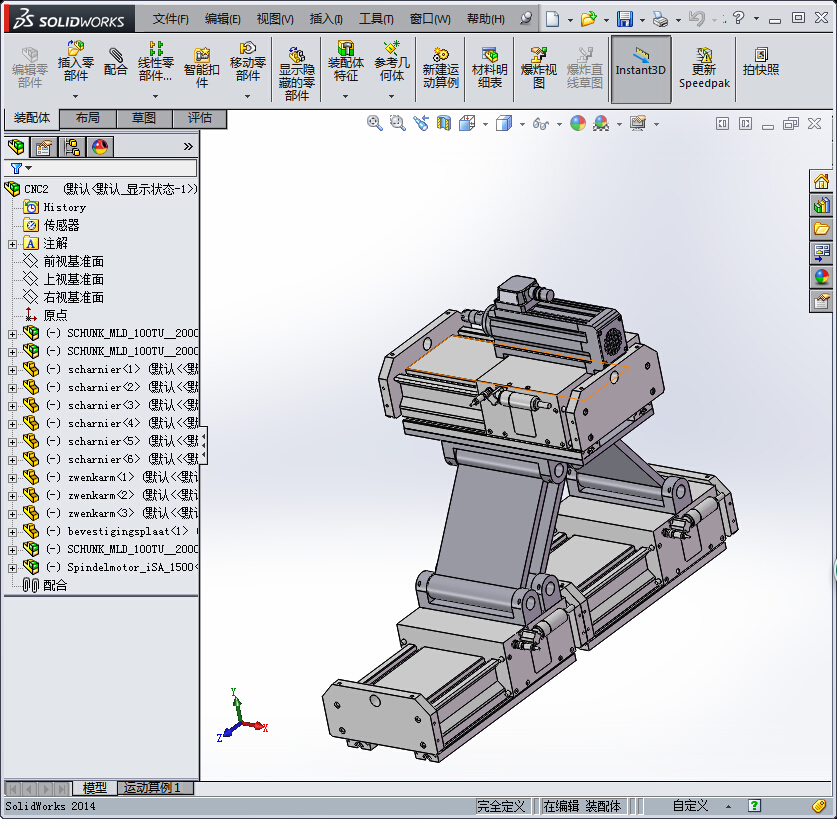
Task: Expand the 注解 (Annotations) tree node
Action: tap(12, 243)
